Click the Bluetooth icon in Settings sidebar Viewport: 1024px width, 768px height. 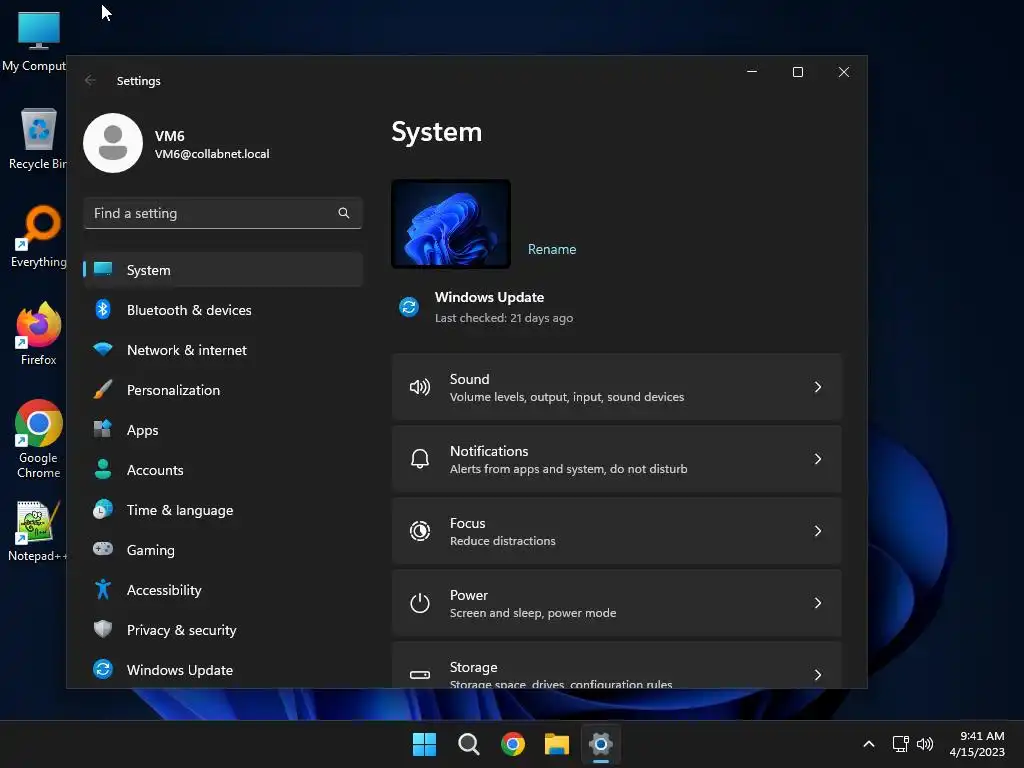point(103,310)
